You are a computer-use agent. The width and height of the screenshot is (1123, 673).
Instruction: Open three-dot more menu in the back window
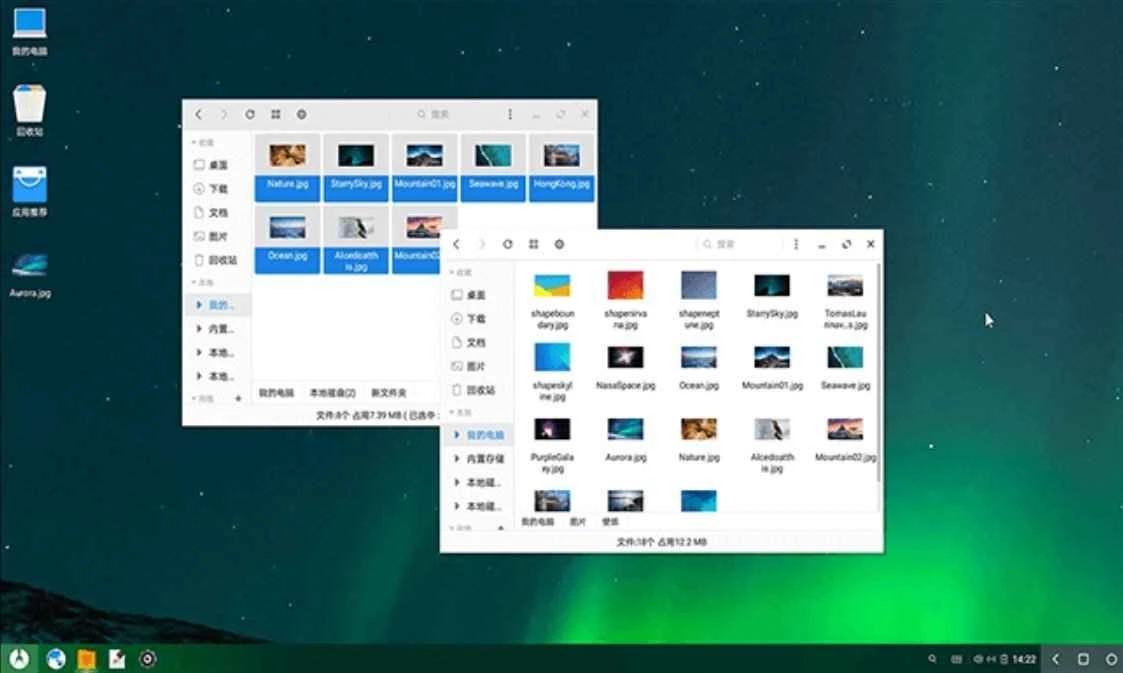click(x=510, y=115)
